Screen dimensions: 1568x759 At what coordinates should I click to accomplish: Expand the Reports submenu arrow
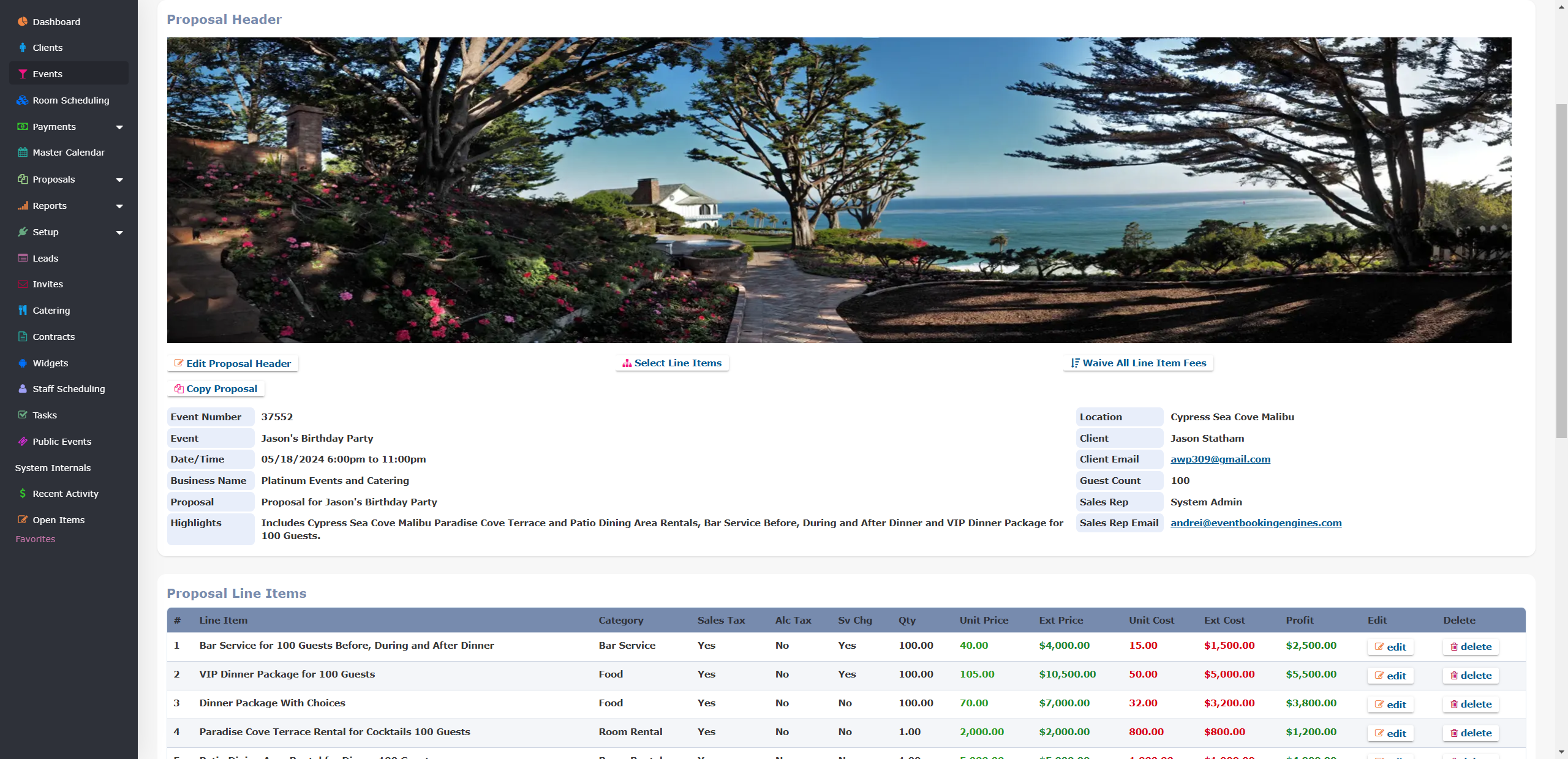coord(119,206)
